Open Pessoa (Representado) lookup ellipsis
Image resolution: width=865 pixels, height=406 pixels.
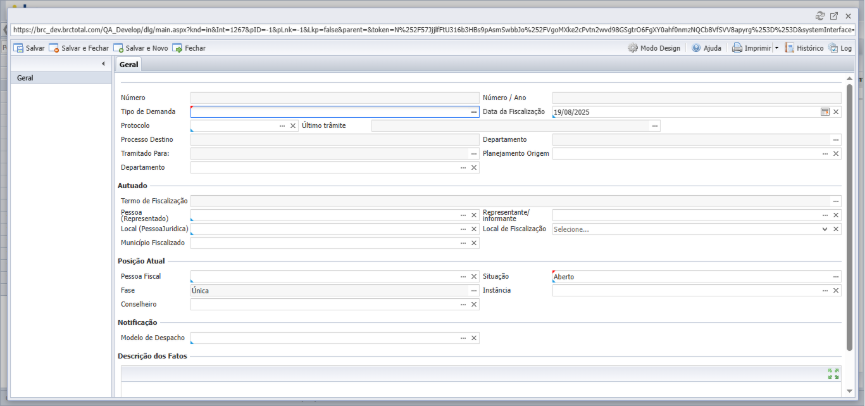[463, 215]
